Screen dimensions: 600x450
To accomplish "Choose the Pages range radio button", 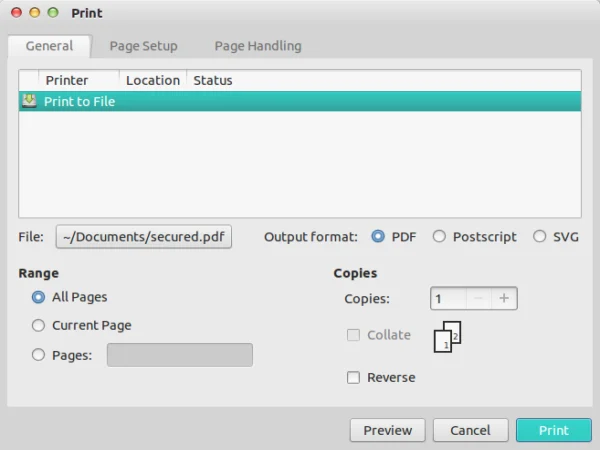I will (38, 355).
